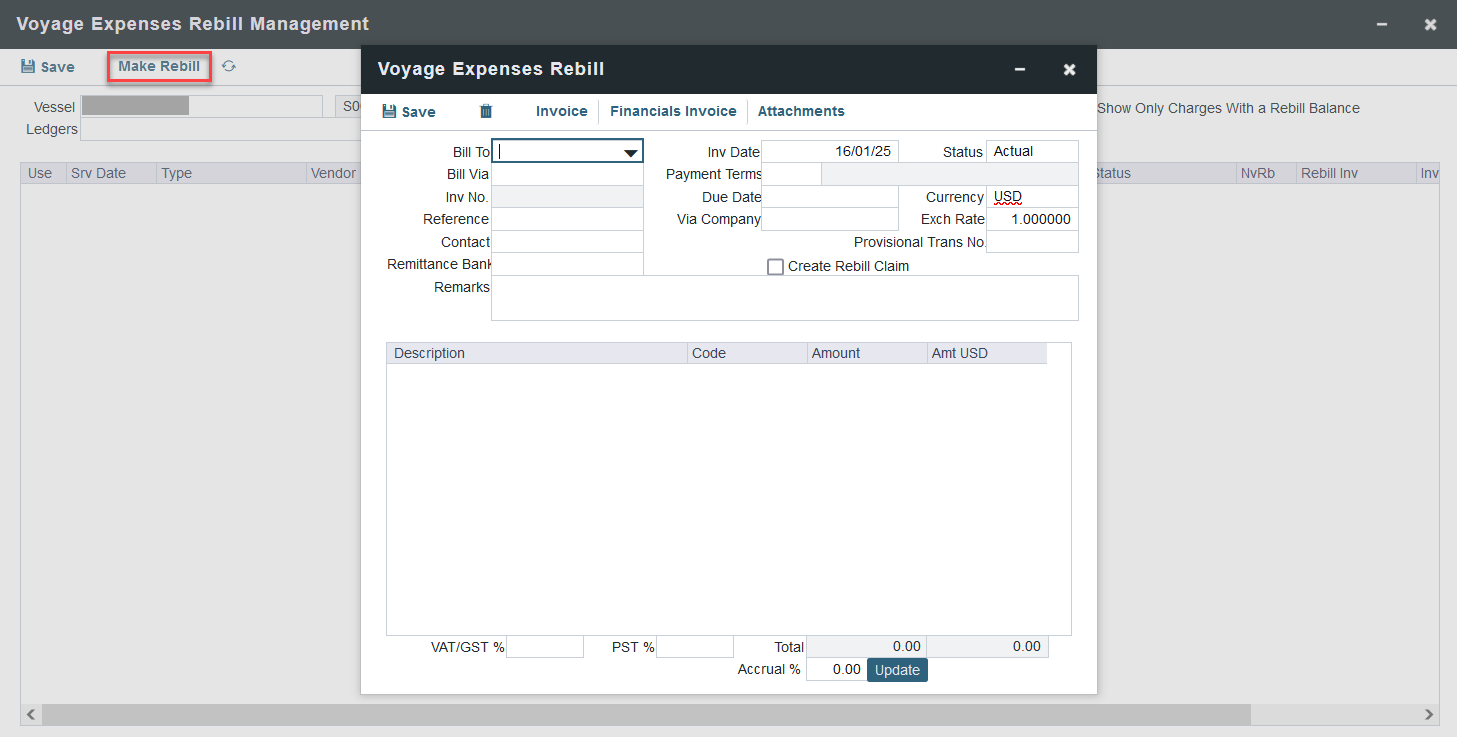Select the delete (trash) icon

point(485,111)
